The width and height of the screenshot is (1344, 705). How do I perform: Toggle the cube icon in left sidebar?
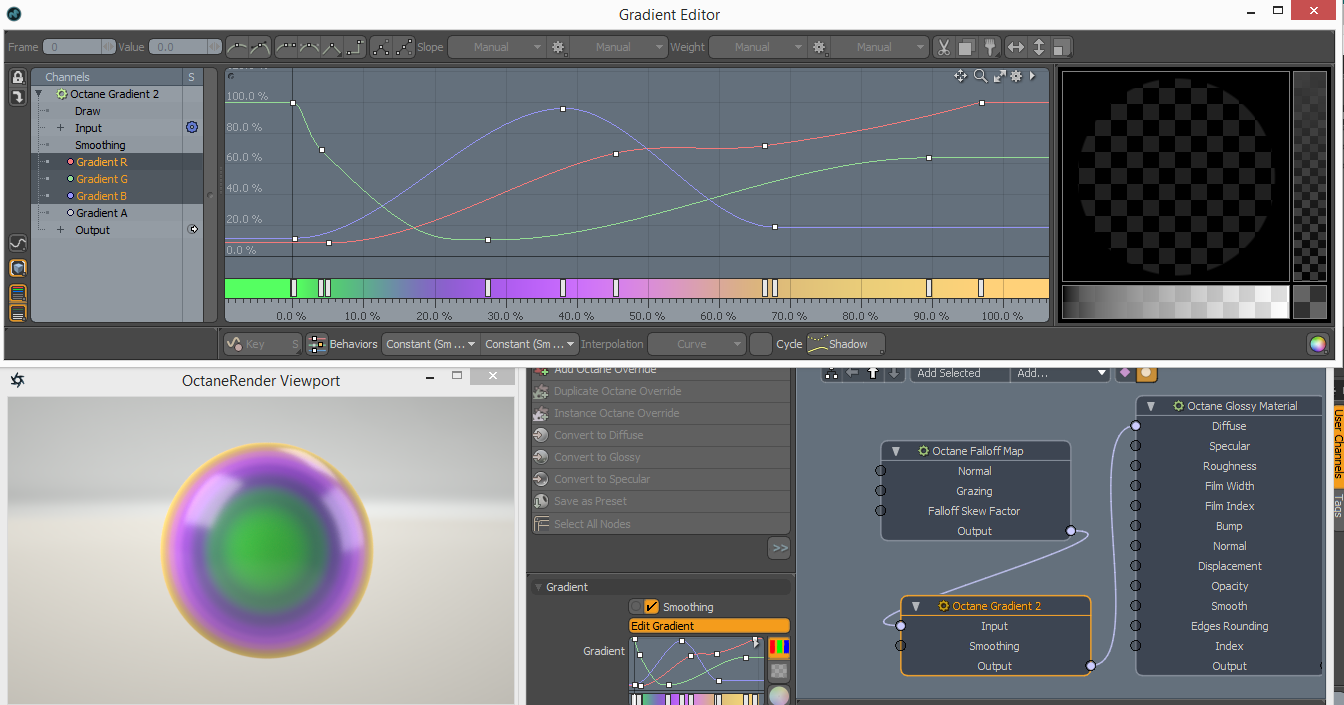click(x=18, y=268)
